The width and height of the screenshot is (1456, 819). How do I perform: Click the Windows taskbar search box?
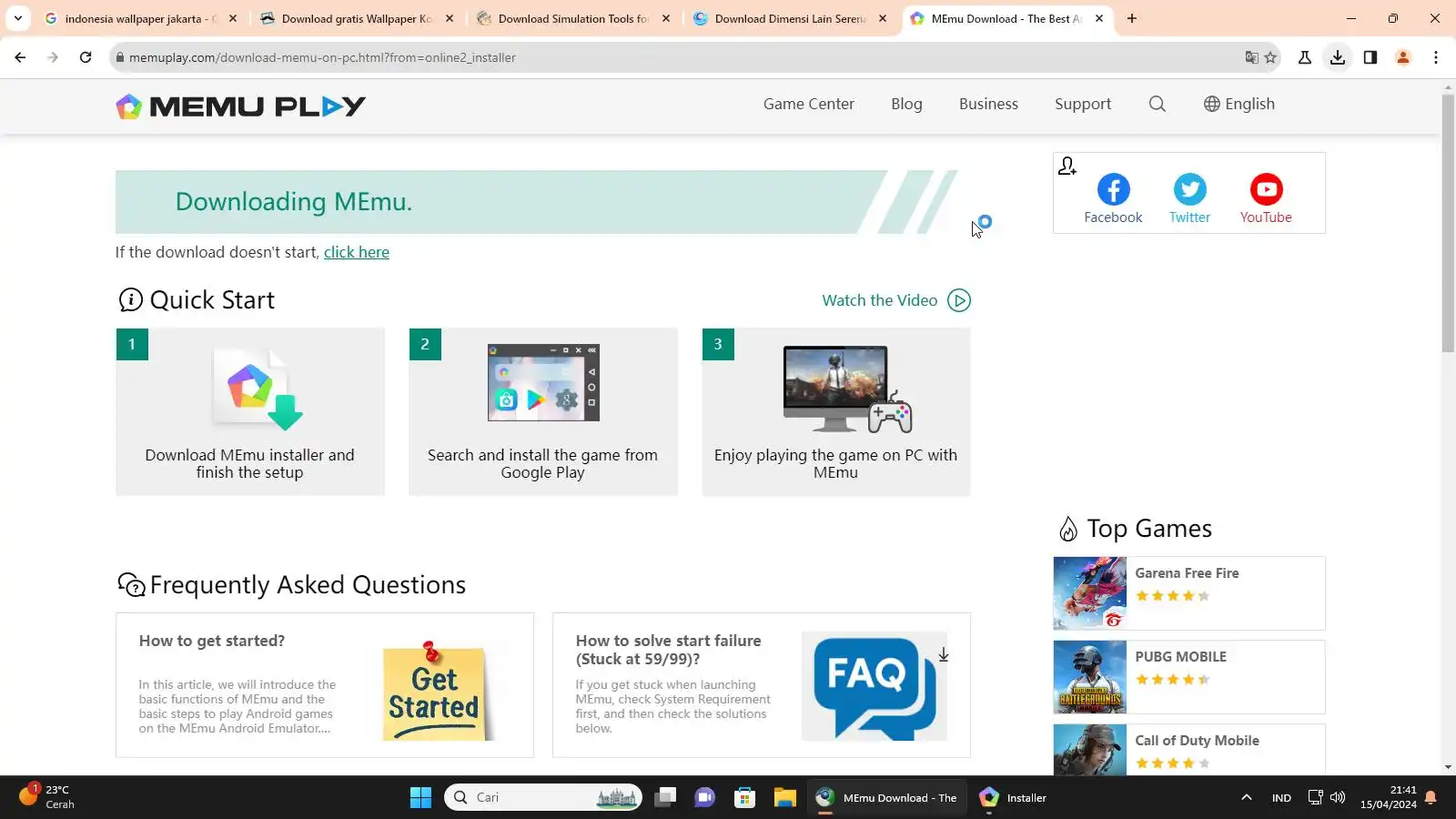coord(543,798)
